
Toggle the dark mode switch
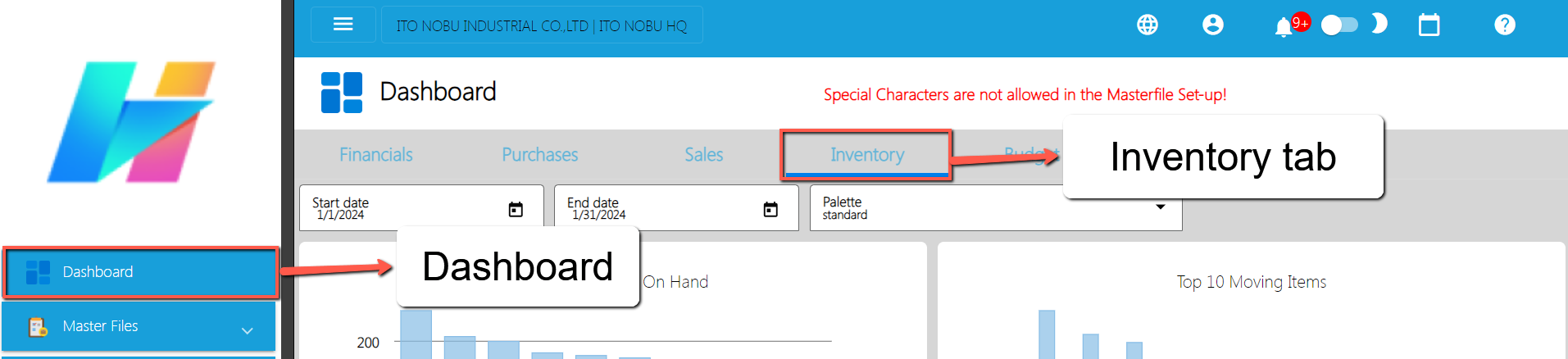click(x=1339, y=25)
